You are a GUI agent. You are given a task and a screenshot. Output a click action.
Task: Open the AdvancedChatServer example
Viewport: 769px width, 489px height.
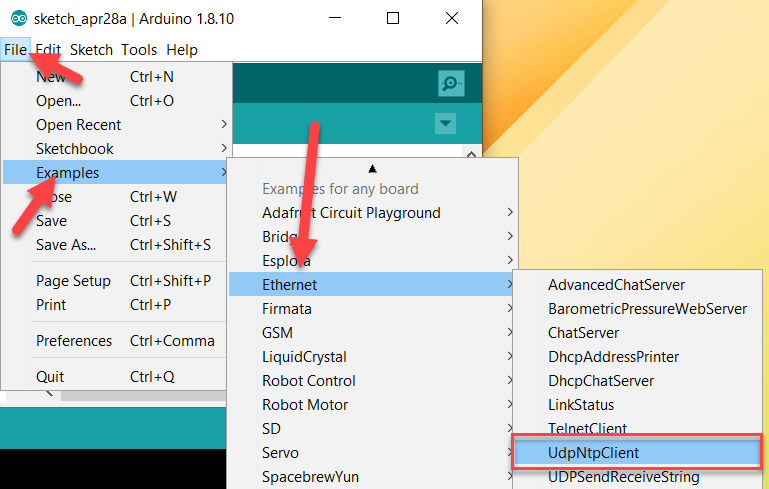click(638, 284)
